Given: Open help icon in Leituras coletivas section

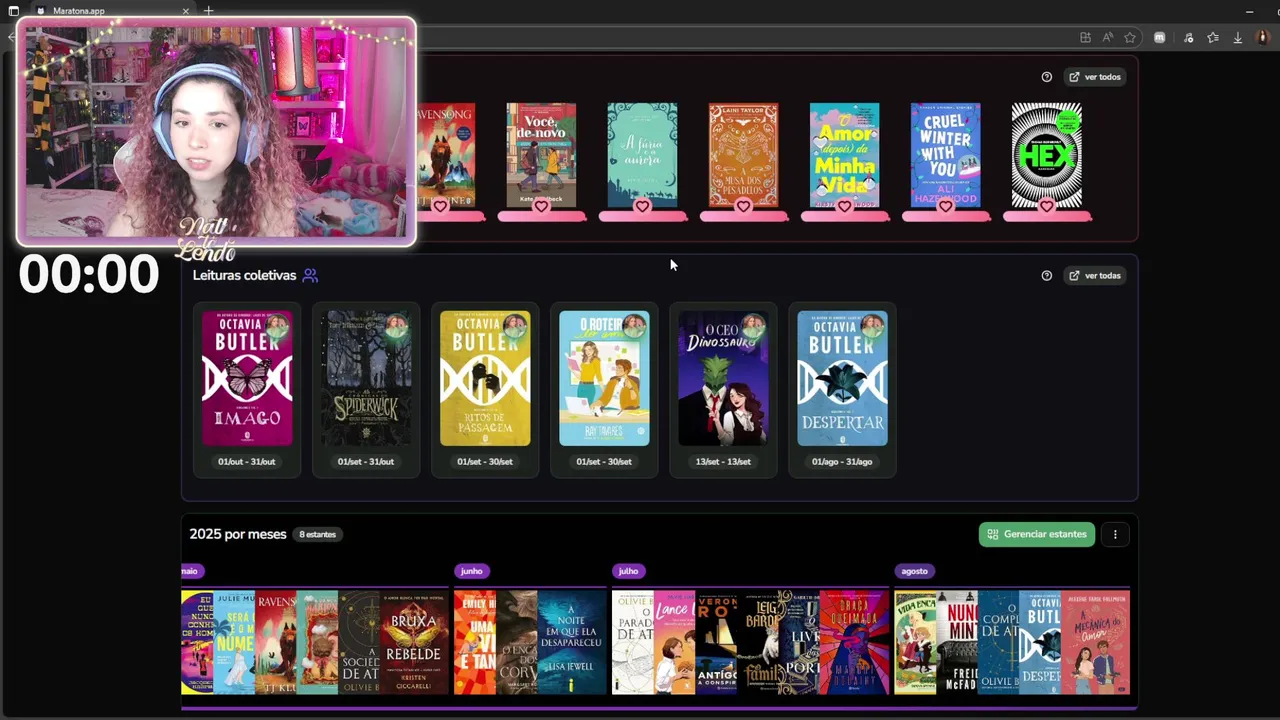Looking at the screenshot, I should (x=1047, y=276).
